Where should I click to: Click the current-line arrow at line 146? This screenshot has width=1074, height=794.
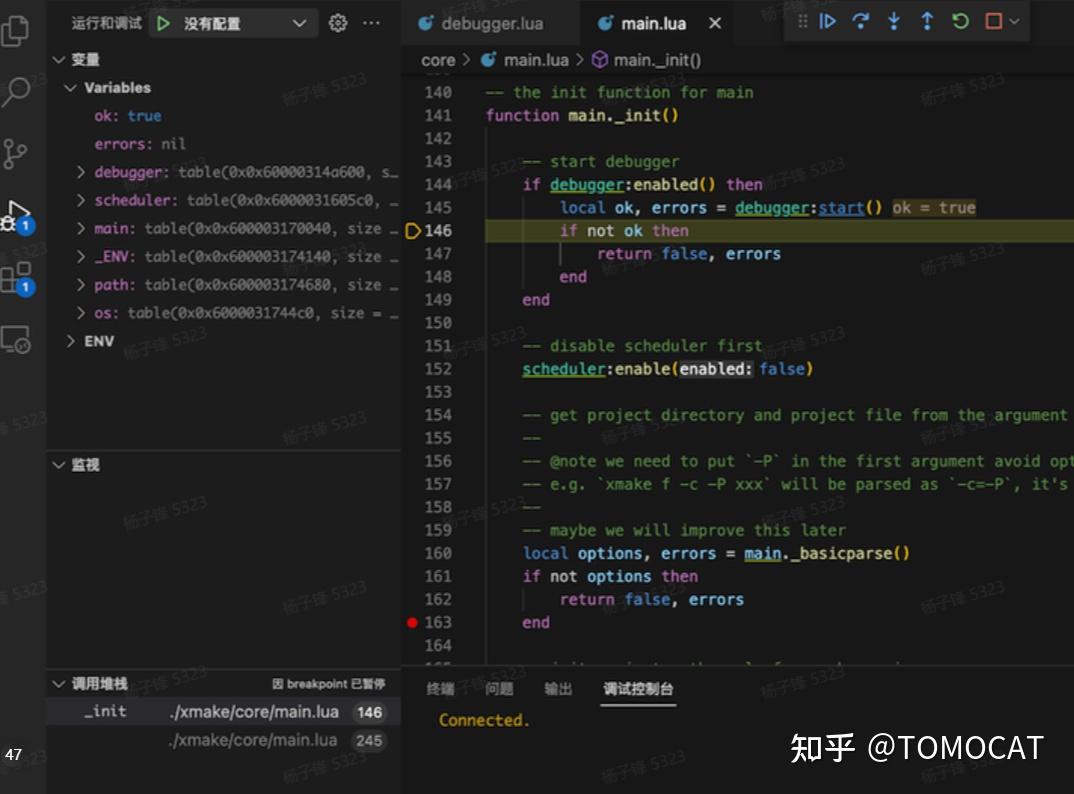[412, 231]
